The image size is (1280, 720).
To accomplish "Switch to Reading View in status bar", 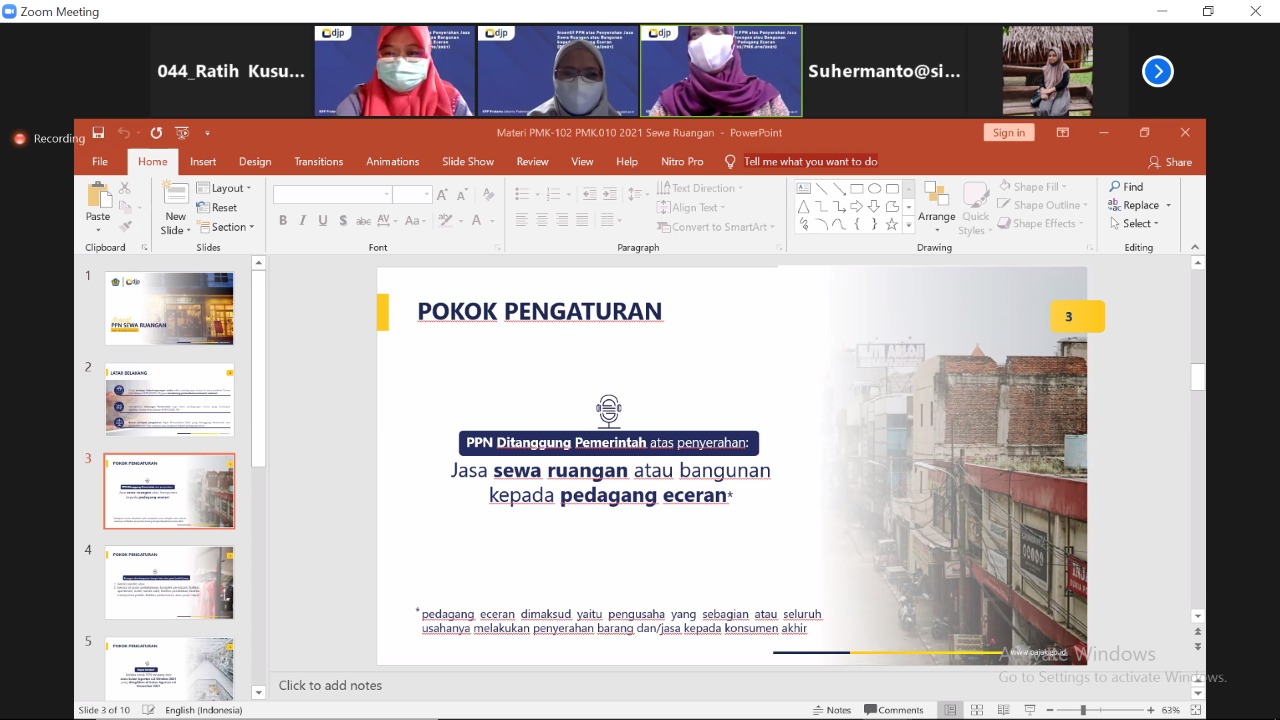I will click(1003, 710).
